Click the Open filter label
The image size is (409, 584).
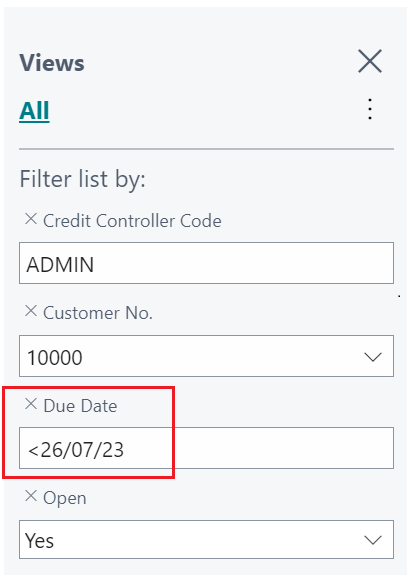(x=65, y=498)
